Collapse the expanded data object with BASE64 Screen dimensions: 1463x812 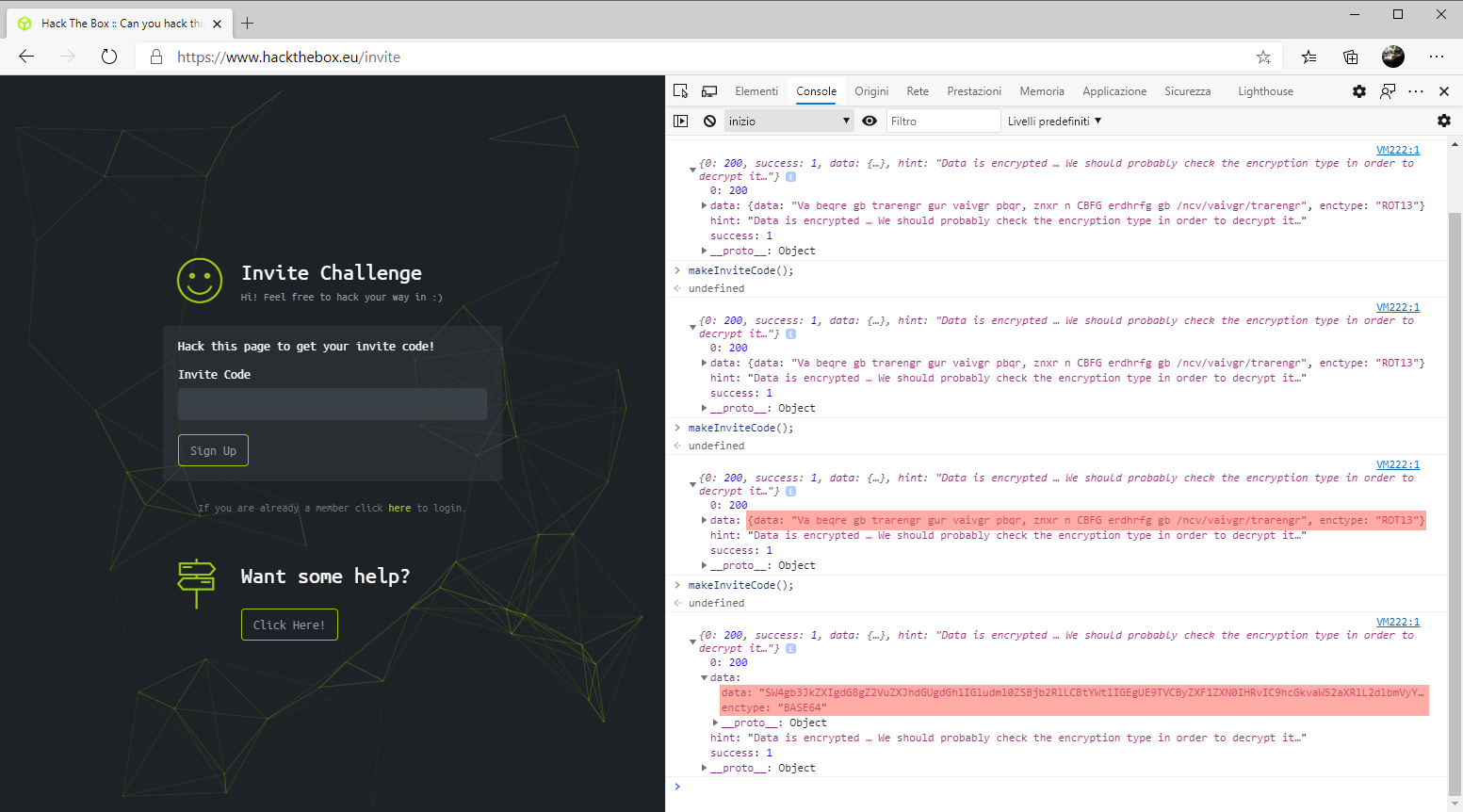[704, 678]
